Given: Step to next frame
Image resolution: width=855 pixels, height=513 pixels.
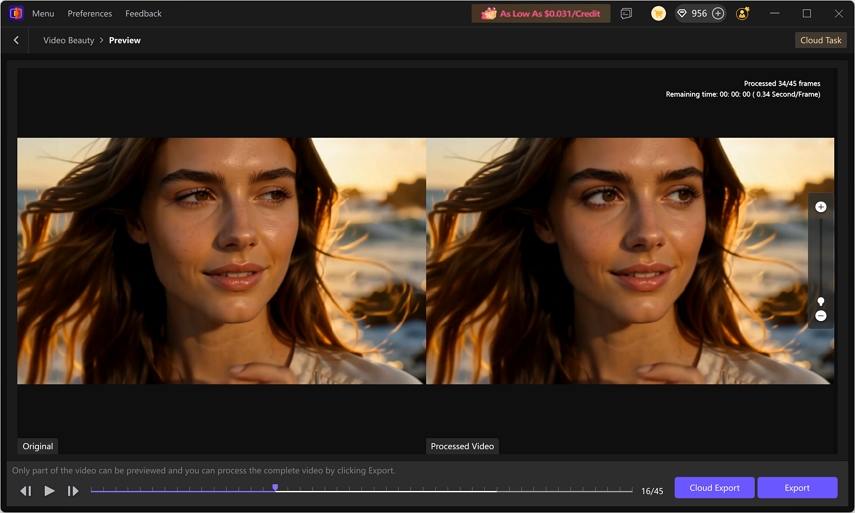Looking at the screenshot, I should click(x=73, y=491).
